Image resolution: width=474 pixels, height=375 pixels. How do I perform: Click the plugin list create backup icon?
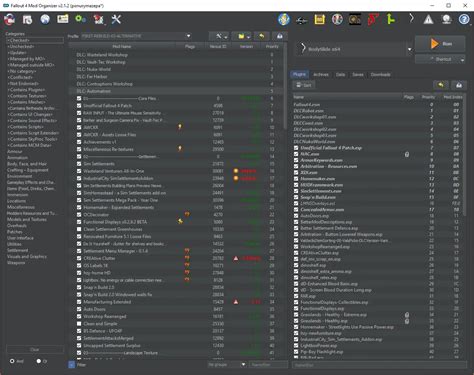(x=459, y=85)
